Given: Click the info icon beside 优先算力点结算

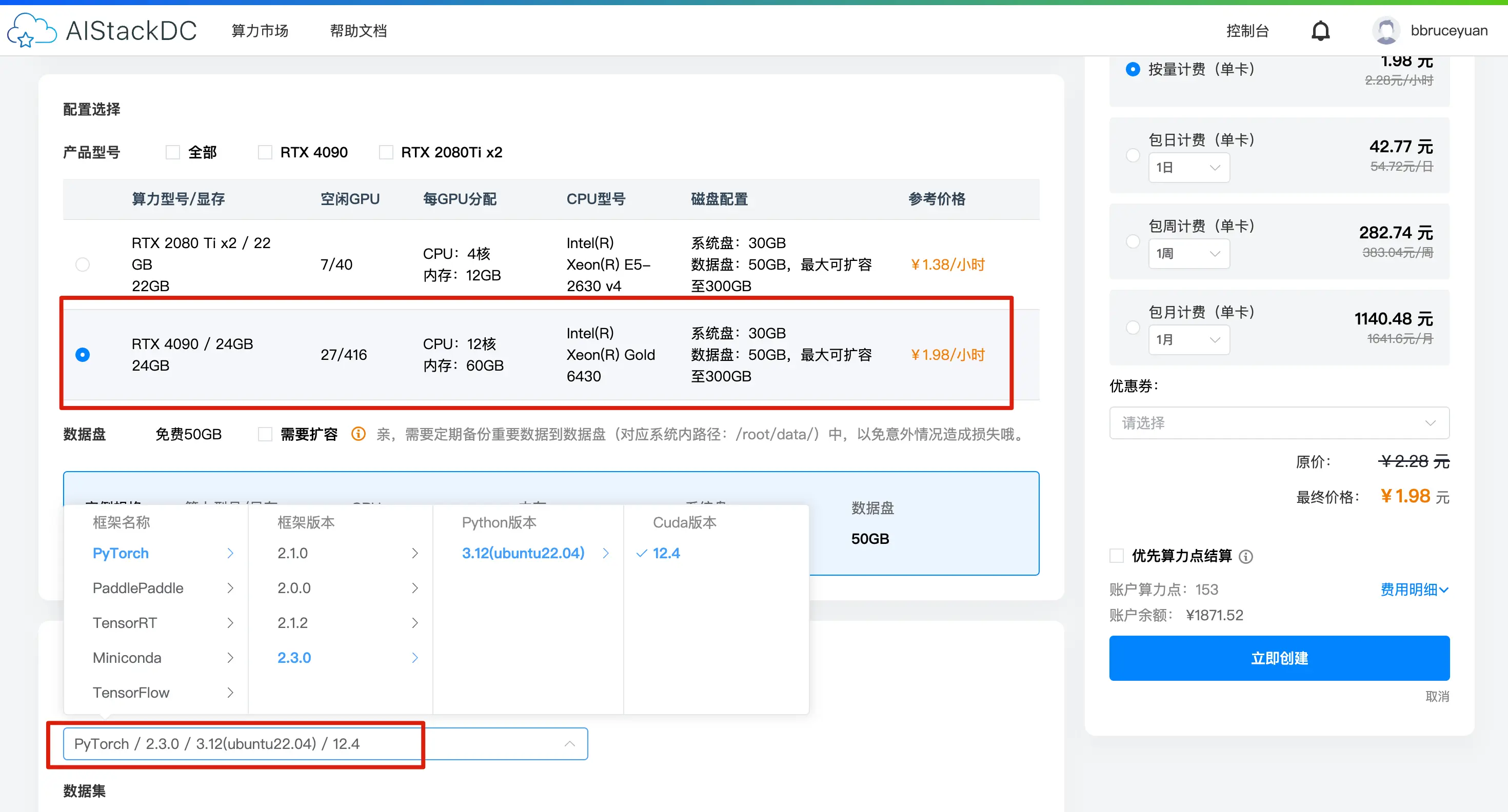Looking at the screenshot, I should 1246,556.
